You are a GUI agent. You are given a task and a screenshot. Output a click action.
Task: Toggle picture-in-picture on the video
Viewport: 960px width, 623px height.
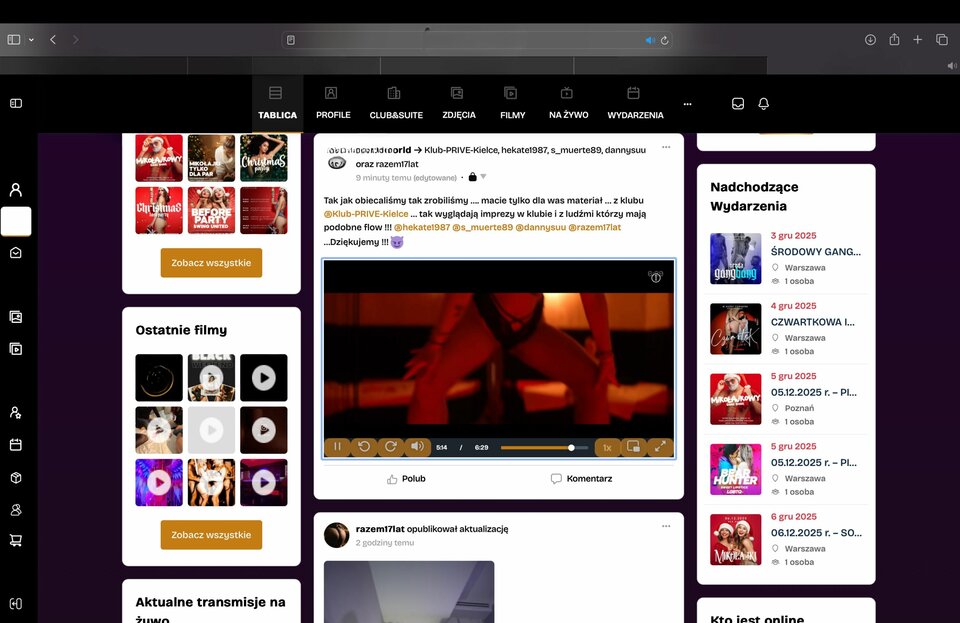click(x=633, y=447)
